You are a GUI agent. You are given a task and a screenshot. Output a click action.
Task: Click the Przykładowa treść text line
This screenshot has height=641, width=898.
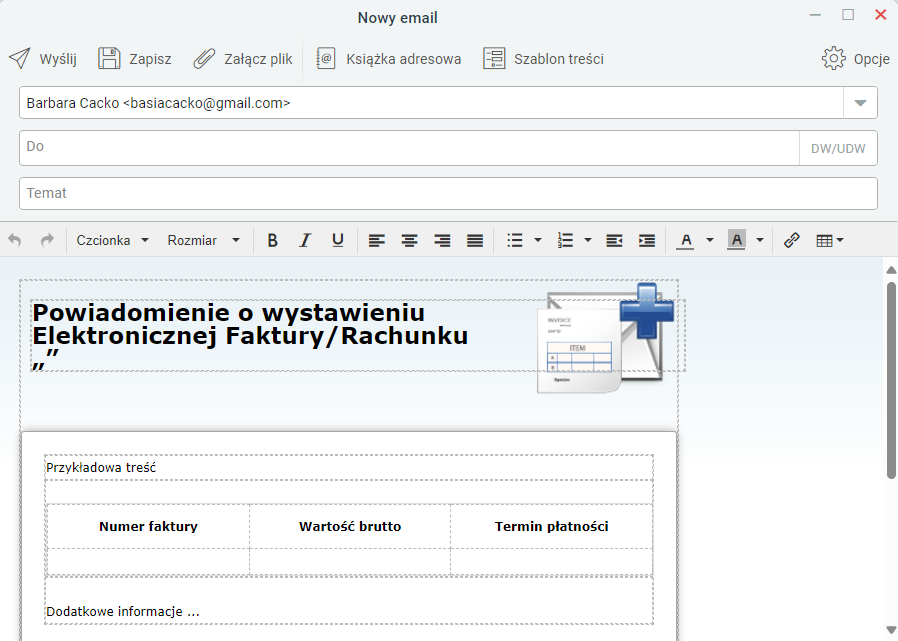pos(101,467)
